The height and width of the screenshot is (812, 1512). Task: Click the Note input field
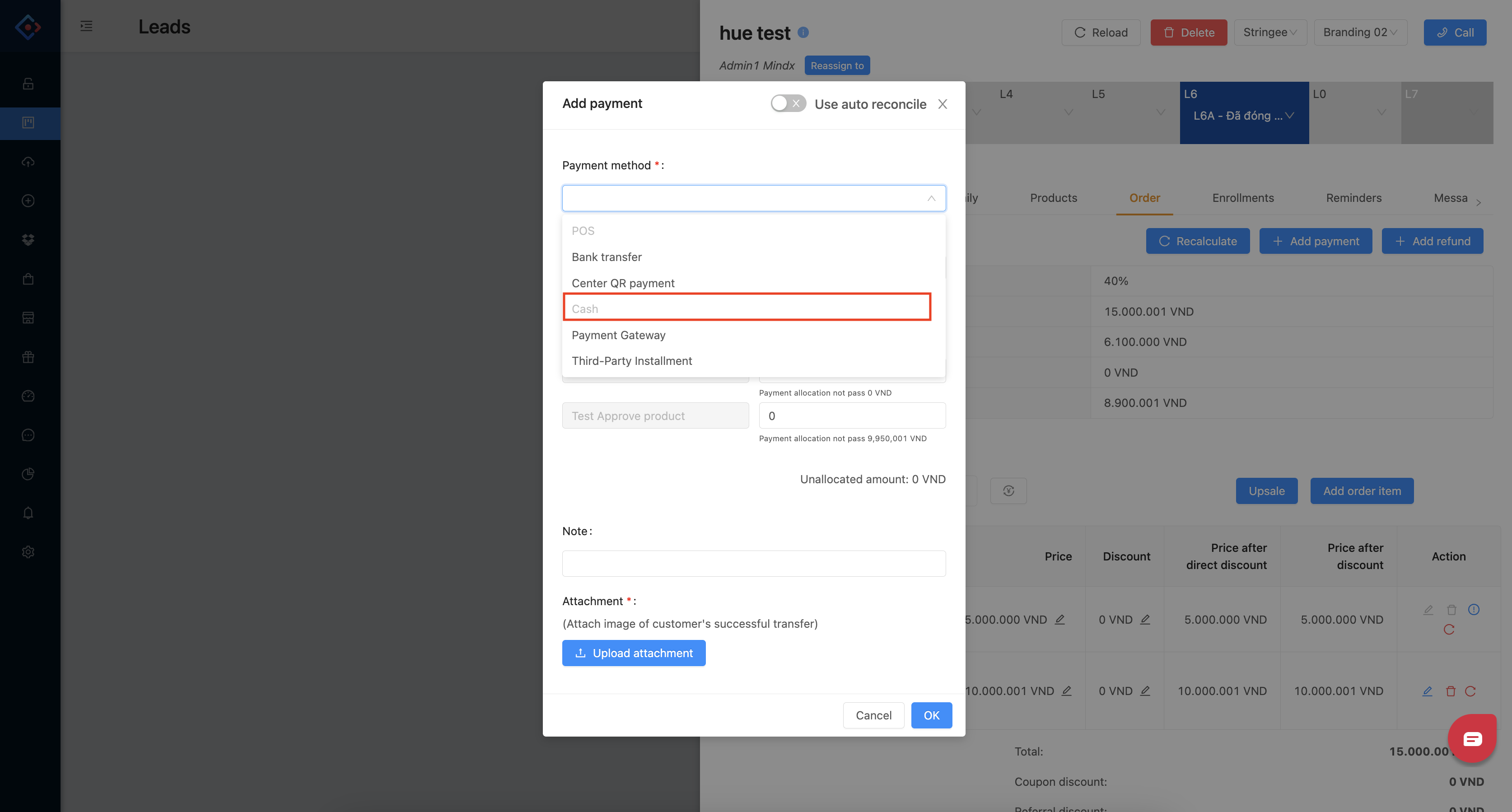[x=754, y=564]
